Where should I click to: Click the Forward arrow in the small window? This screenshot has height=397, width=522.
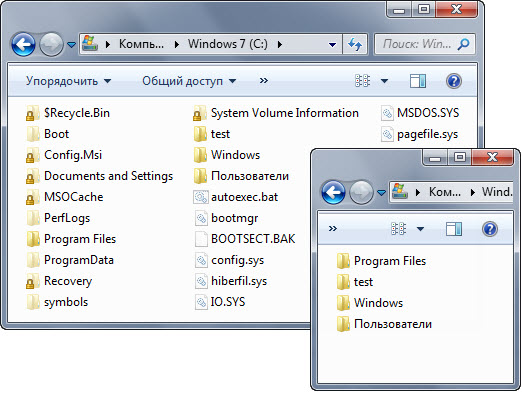click(x=361, y=192)
